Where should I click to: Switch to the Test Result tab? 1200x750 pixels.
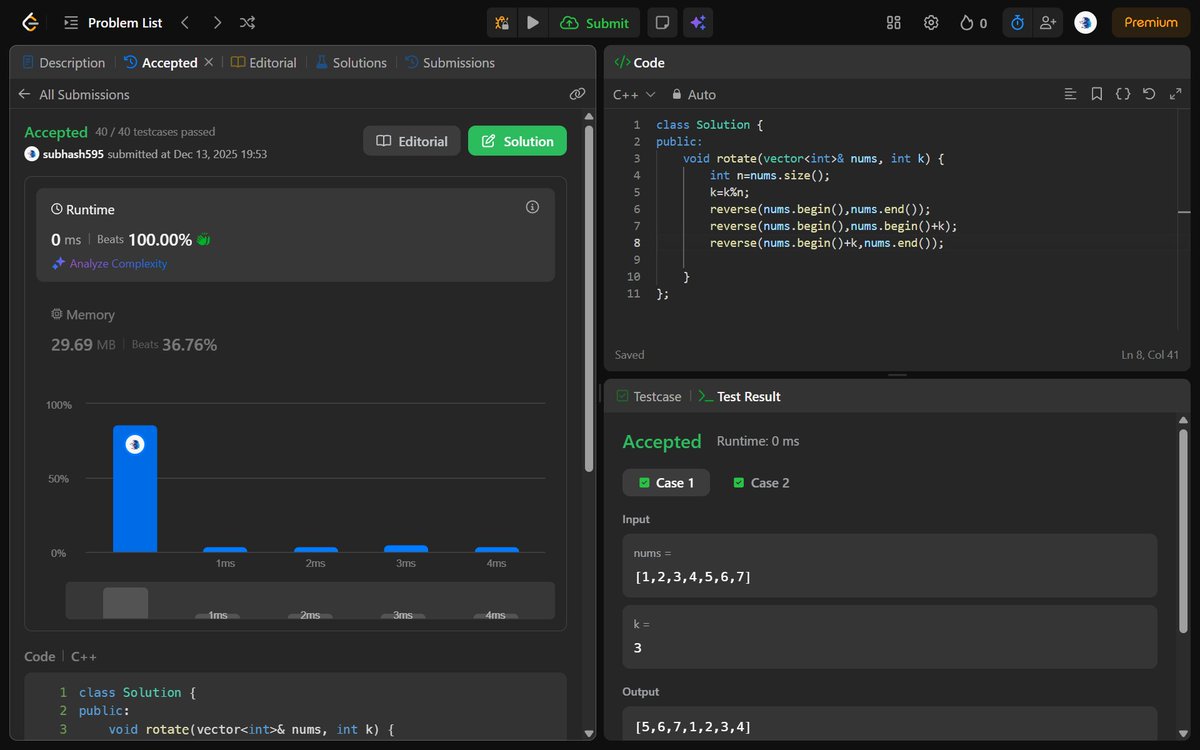[738, 396]
